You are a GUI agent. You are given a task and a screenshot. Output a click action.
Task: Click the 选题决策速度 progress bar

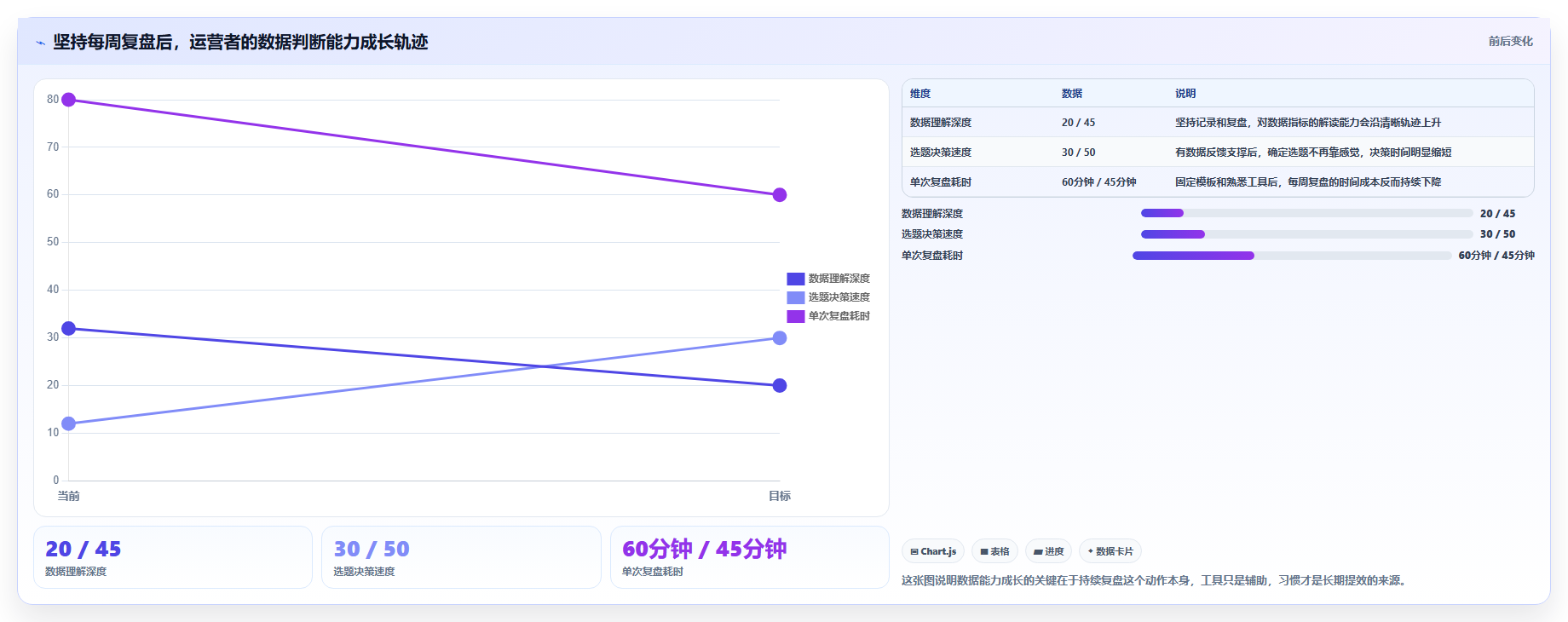click(1306, 234)
